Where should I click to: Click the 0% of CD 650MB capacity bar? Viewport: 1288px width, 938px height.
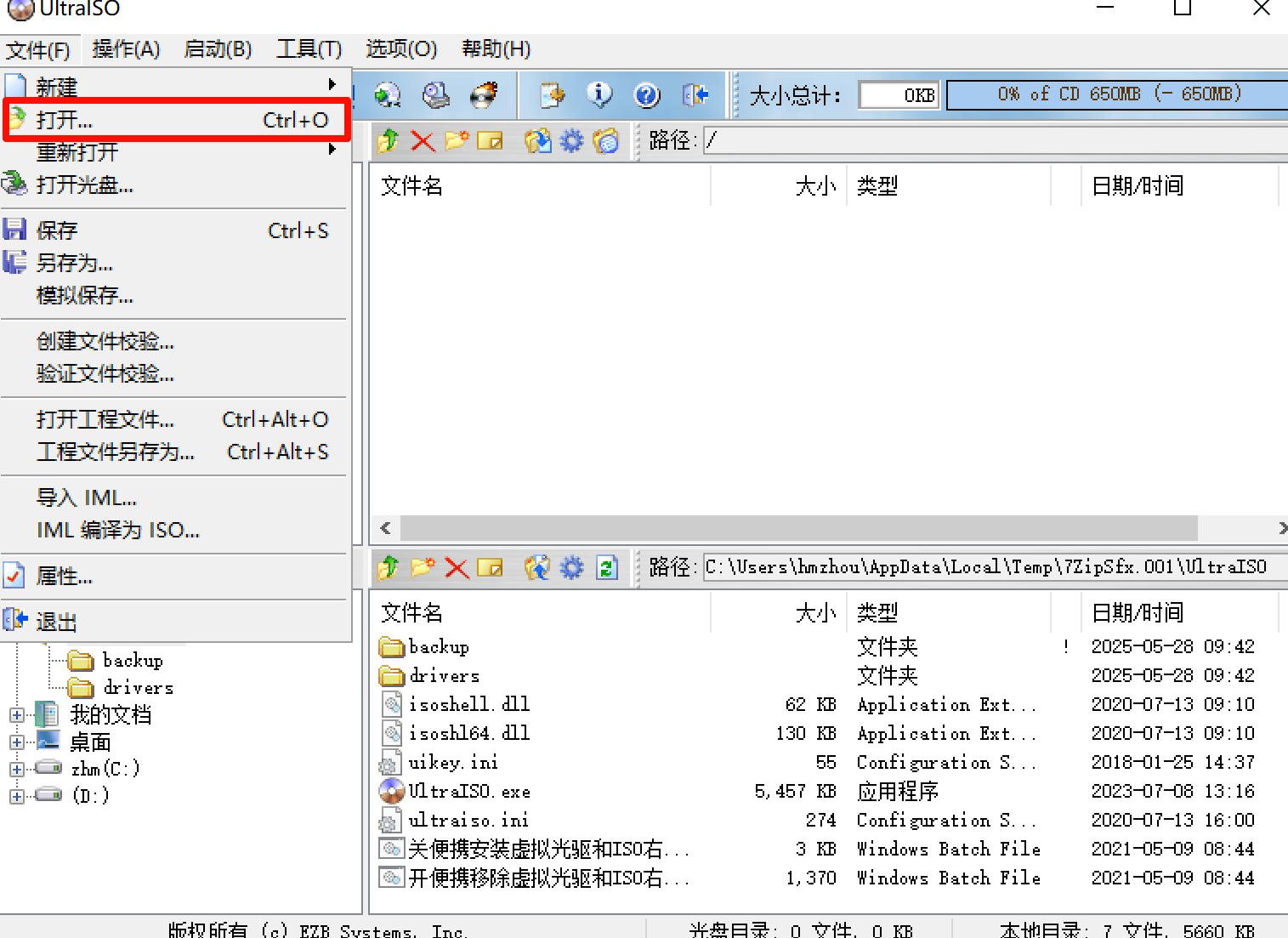click(x=1117, y=94)
